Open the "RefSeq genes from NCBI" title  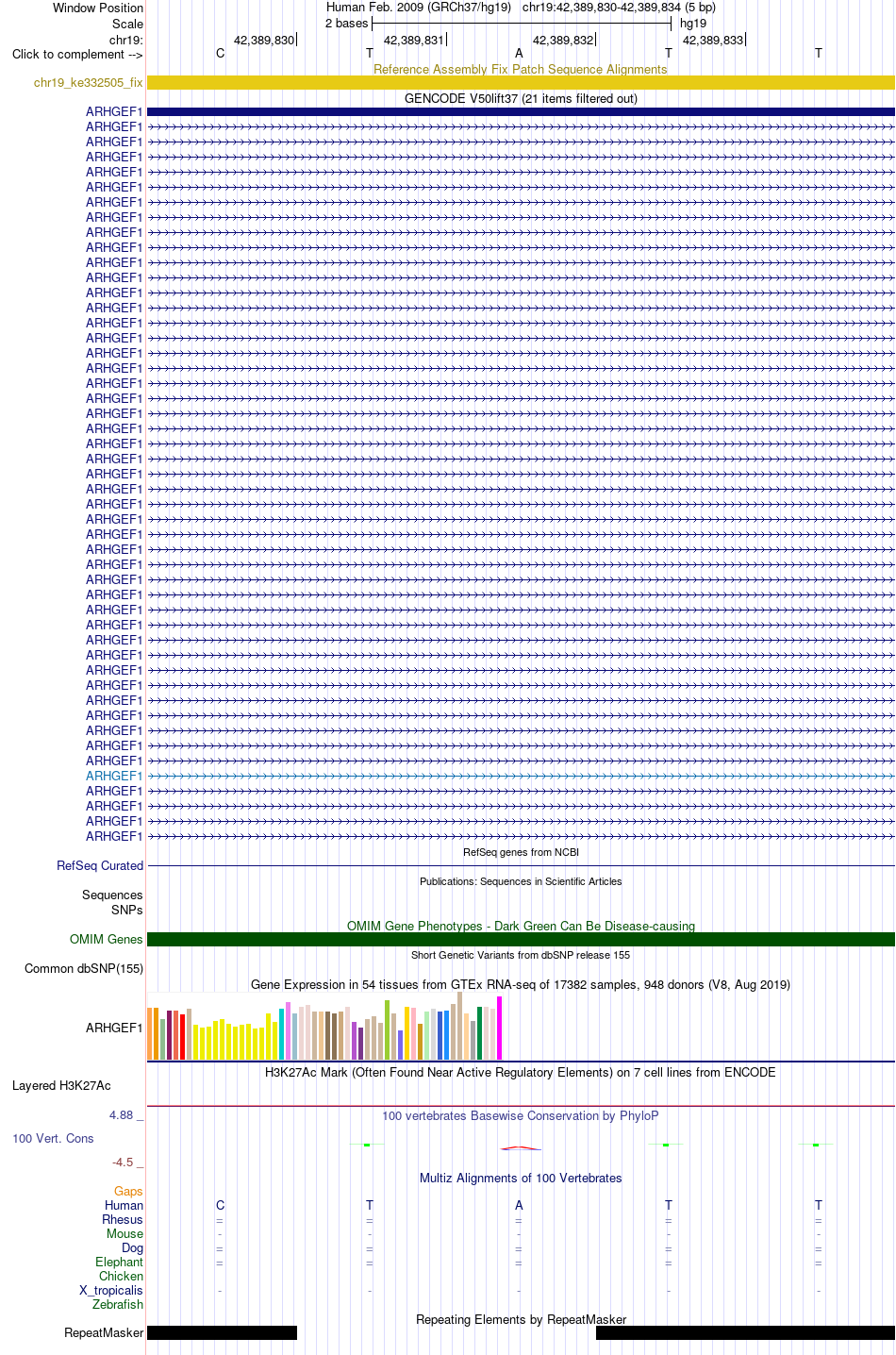pos(521,852)
